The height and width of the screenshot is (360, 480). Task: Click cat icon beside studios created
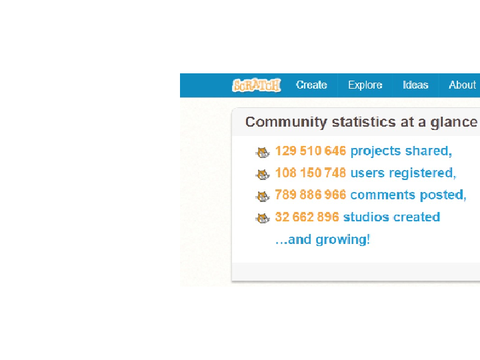tap(262, 218)
